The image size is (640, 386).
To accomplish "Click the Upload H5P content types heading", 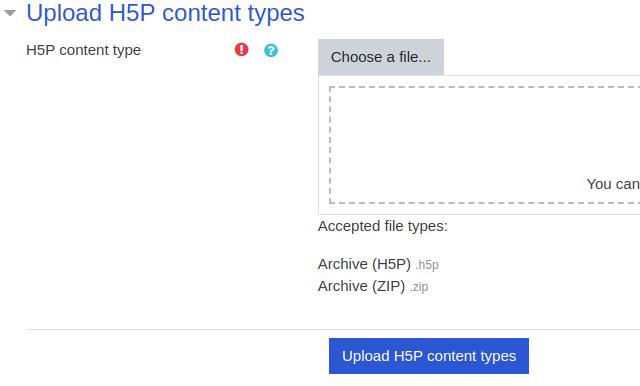I will point(165,13).
